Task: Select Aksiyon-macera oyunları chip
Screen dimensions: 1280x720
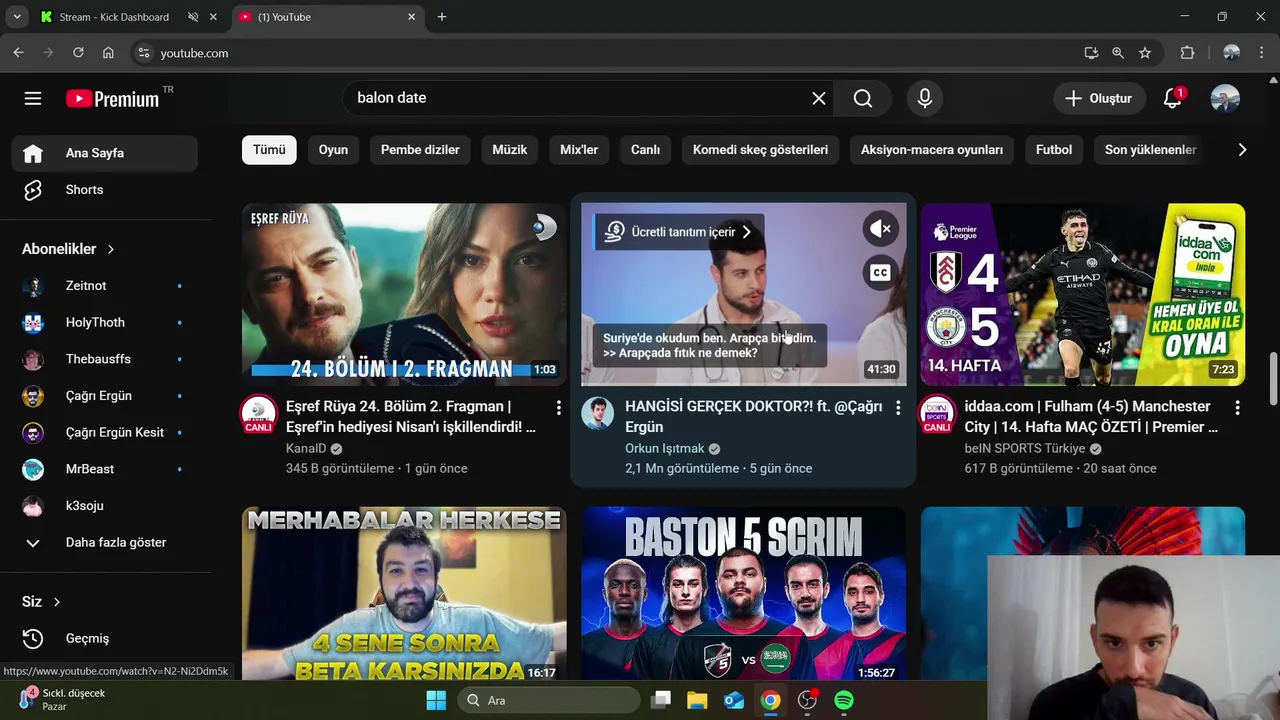Action: pos(932,150)
